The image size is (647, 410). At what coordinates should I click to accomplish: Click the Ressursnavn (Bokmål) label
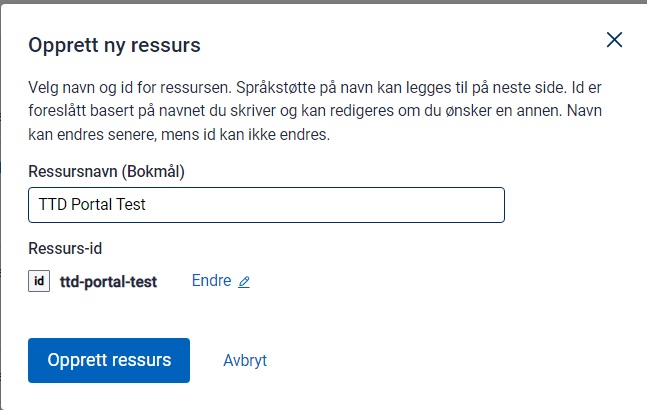pos(107,171)
